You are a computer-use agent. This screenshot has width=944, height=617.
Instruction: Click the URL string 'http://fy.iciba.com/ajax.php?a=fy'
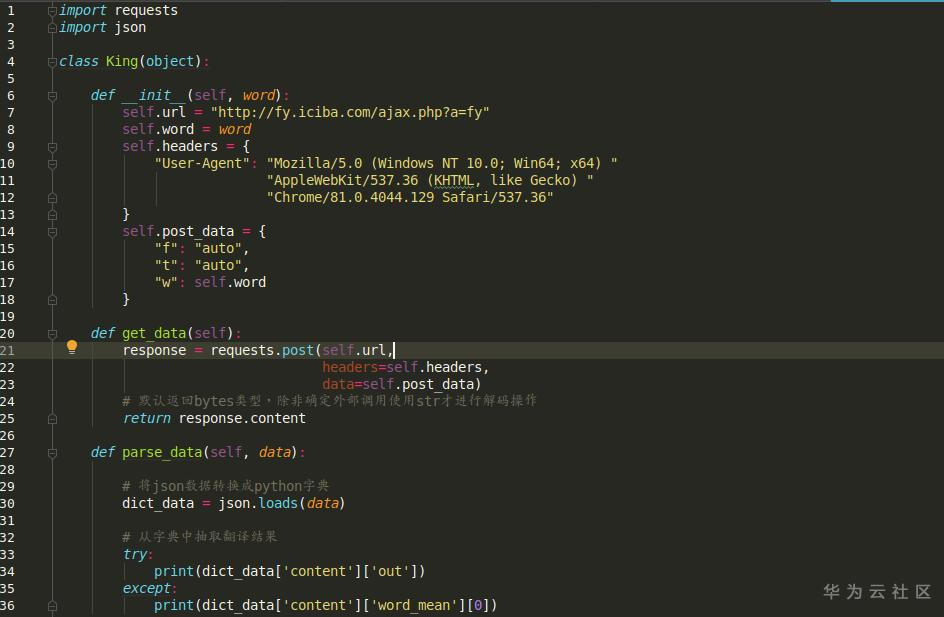point(350,113)
